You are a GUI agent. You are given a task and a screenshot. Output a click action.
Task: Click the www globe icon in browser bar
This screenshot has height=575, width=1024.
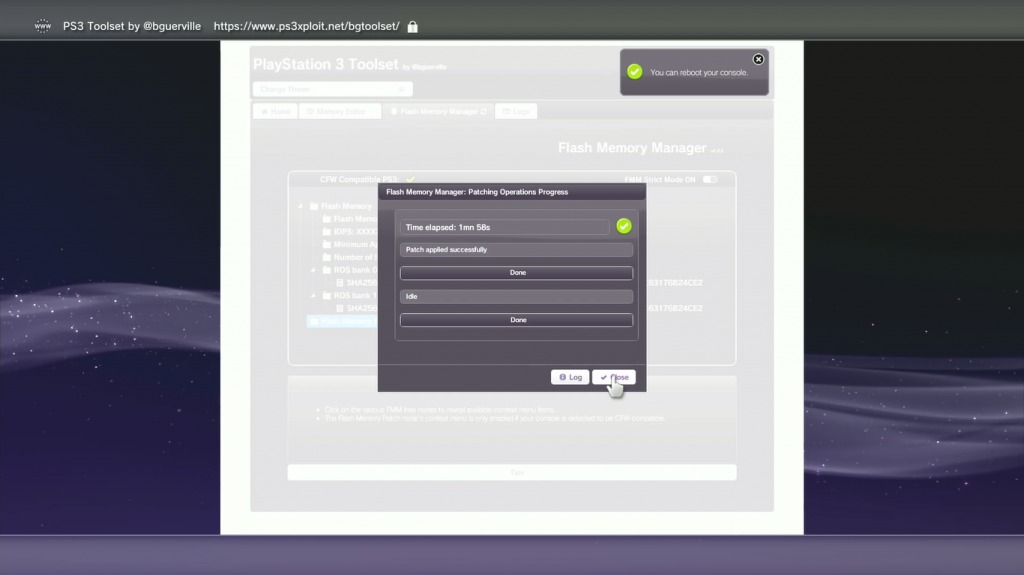42,26
